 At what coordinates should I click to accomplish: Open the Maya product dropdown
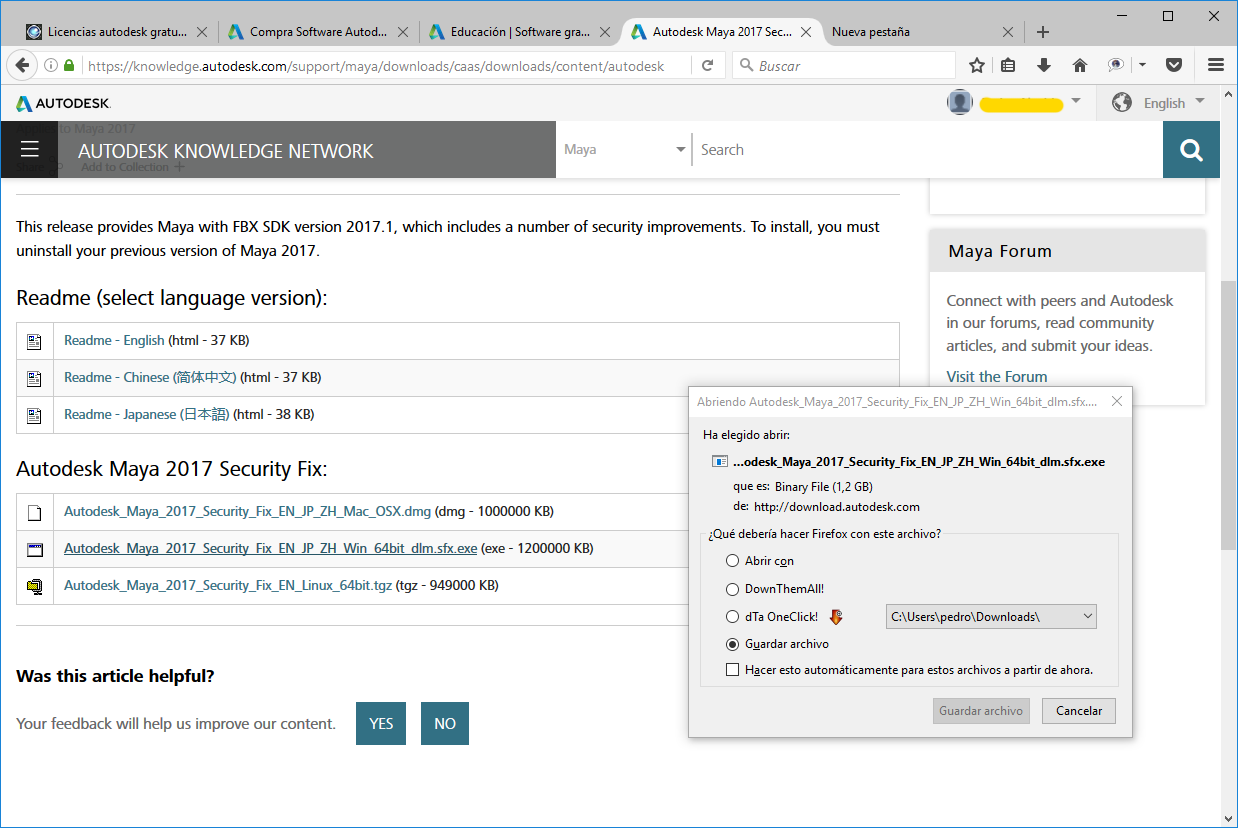[623, 150]
